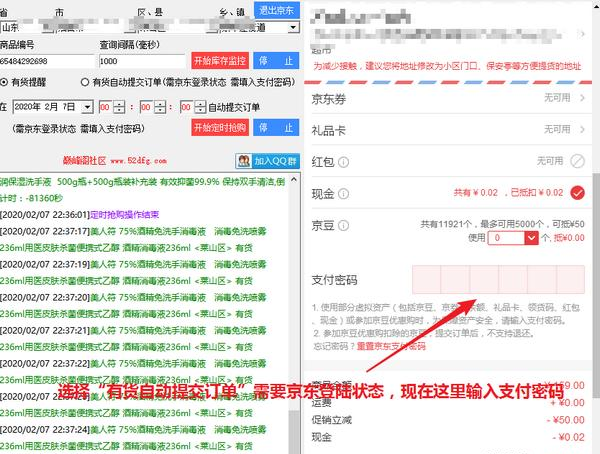Click the 退出京东 logout button
This screenshot has width=600, height=454.
point(276,10)
